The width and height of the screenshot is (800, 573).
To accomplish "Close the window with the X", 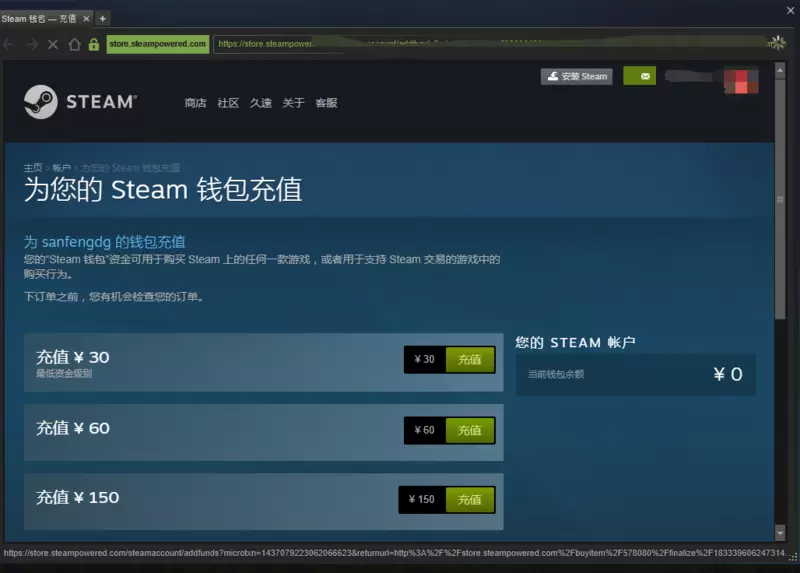I will (791, 10).
